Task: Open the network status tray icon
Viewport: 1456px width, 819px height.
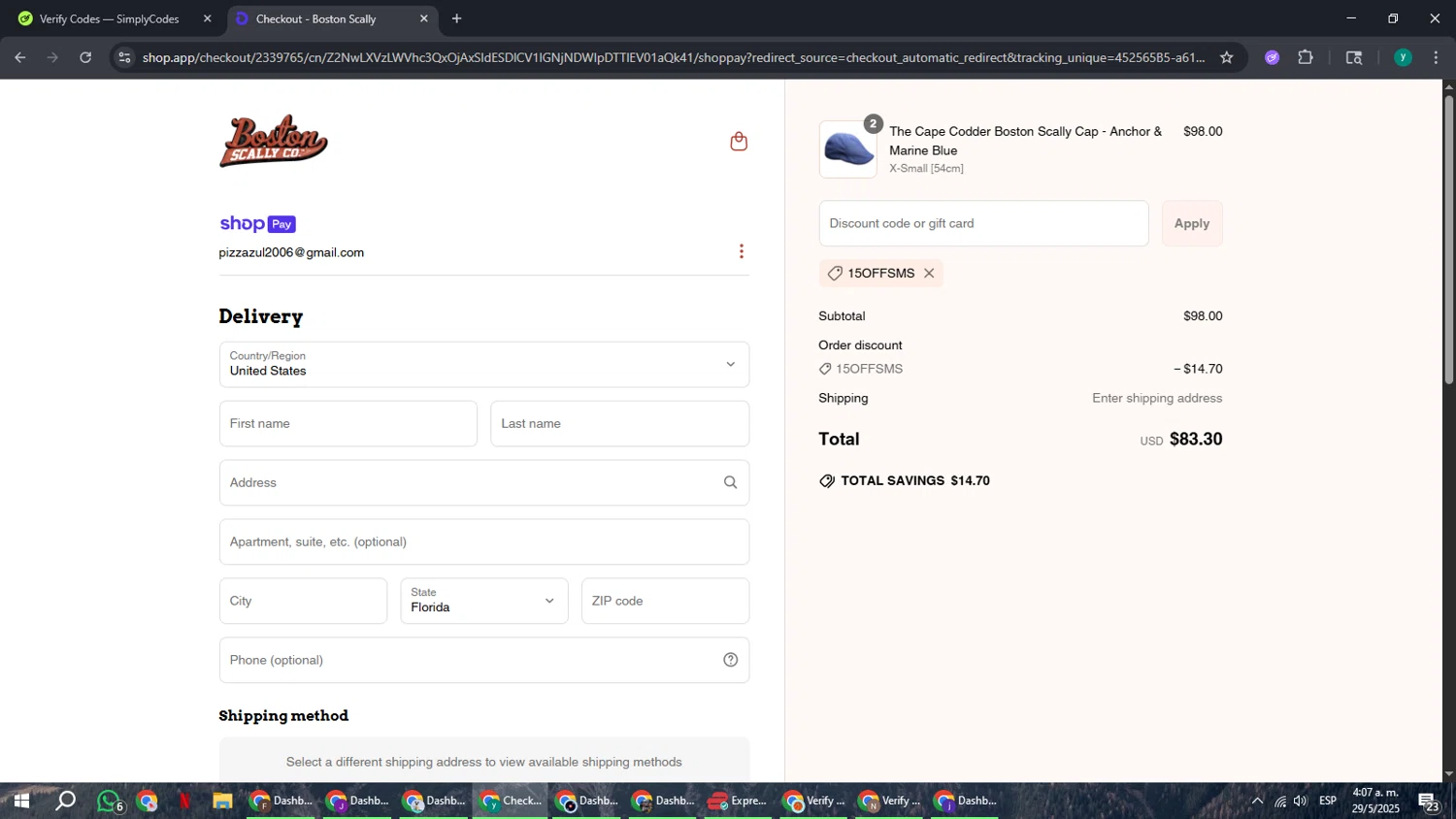Action: [1280, 802]
